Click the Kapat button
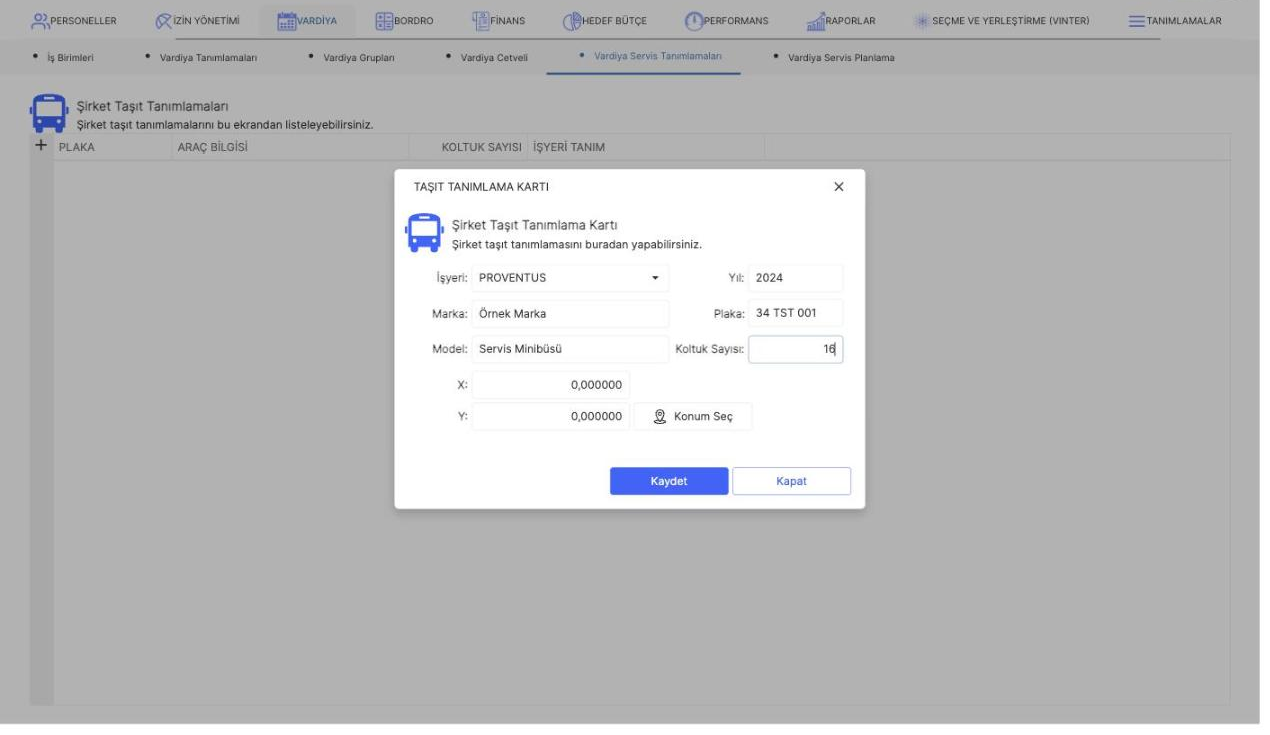 (x=791, y=481)
